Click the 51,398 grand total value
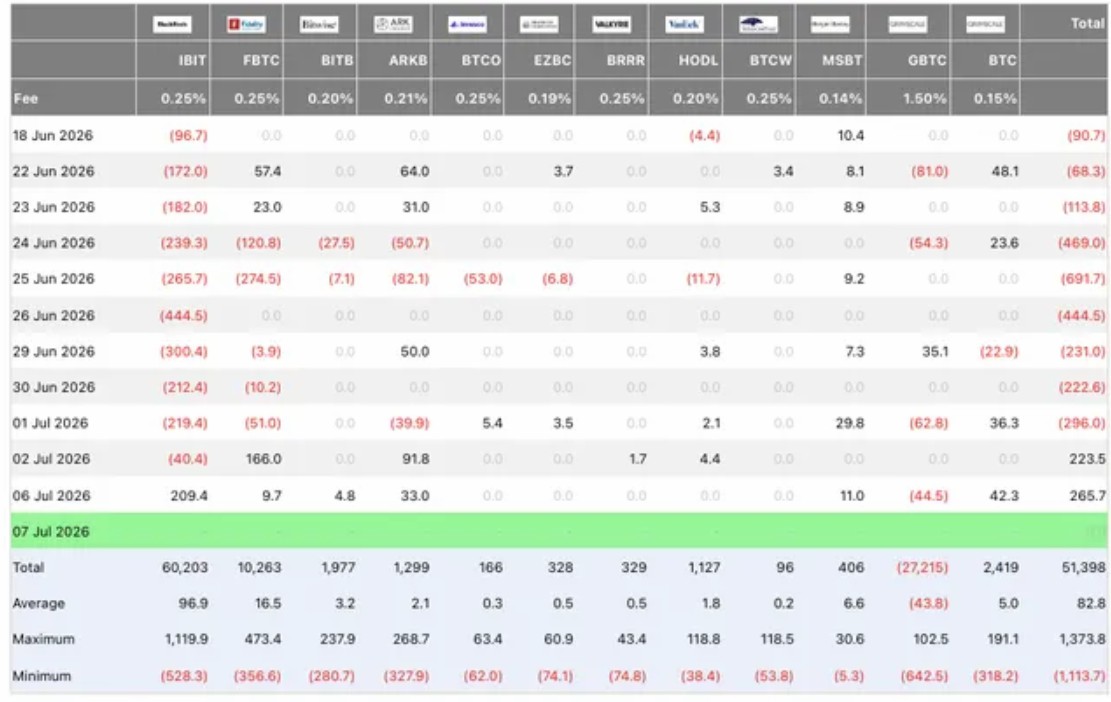 click(x=1083, y=567)
